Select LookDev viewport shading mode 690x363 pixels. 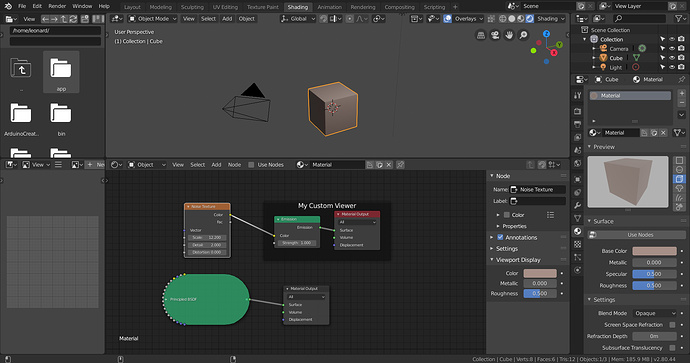[521, 19]
